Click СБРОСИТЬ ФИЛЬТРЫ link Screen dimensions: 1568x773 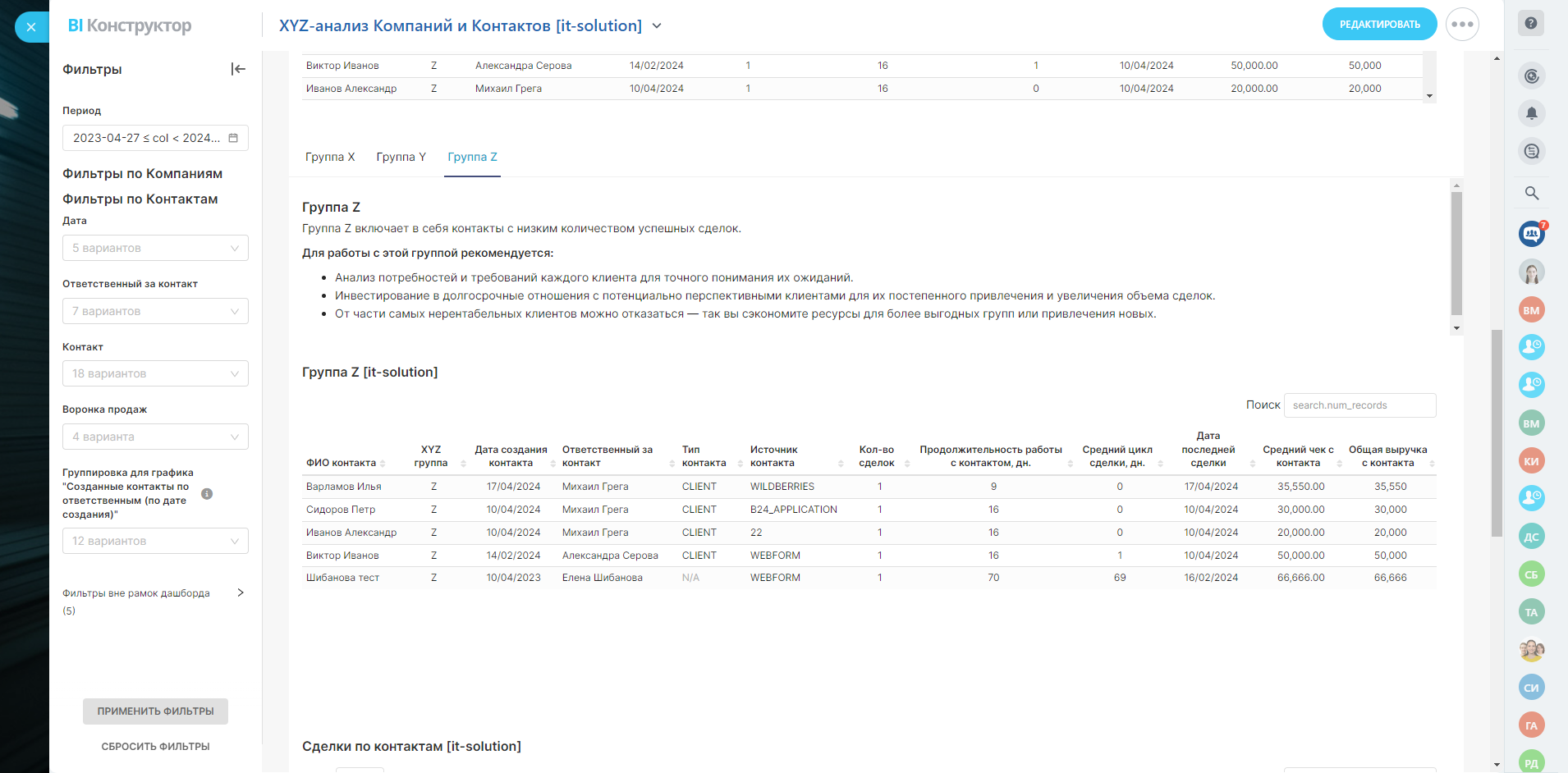click(x=155, y=747)
